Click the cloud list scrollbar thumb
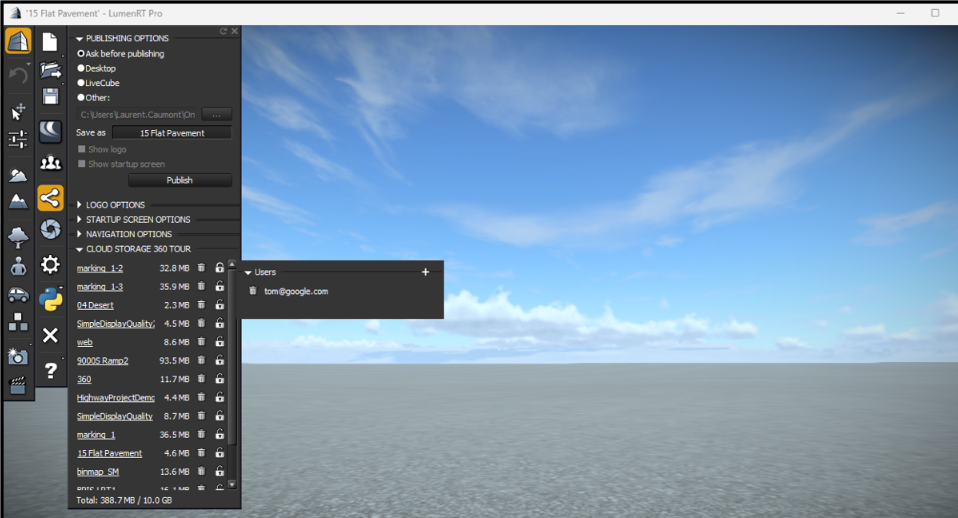Viewport: 958px width, 518px height. point(232,357)
